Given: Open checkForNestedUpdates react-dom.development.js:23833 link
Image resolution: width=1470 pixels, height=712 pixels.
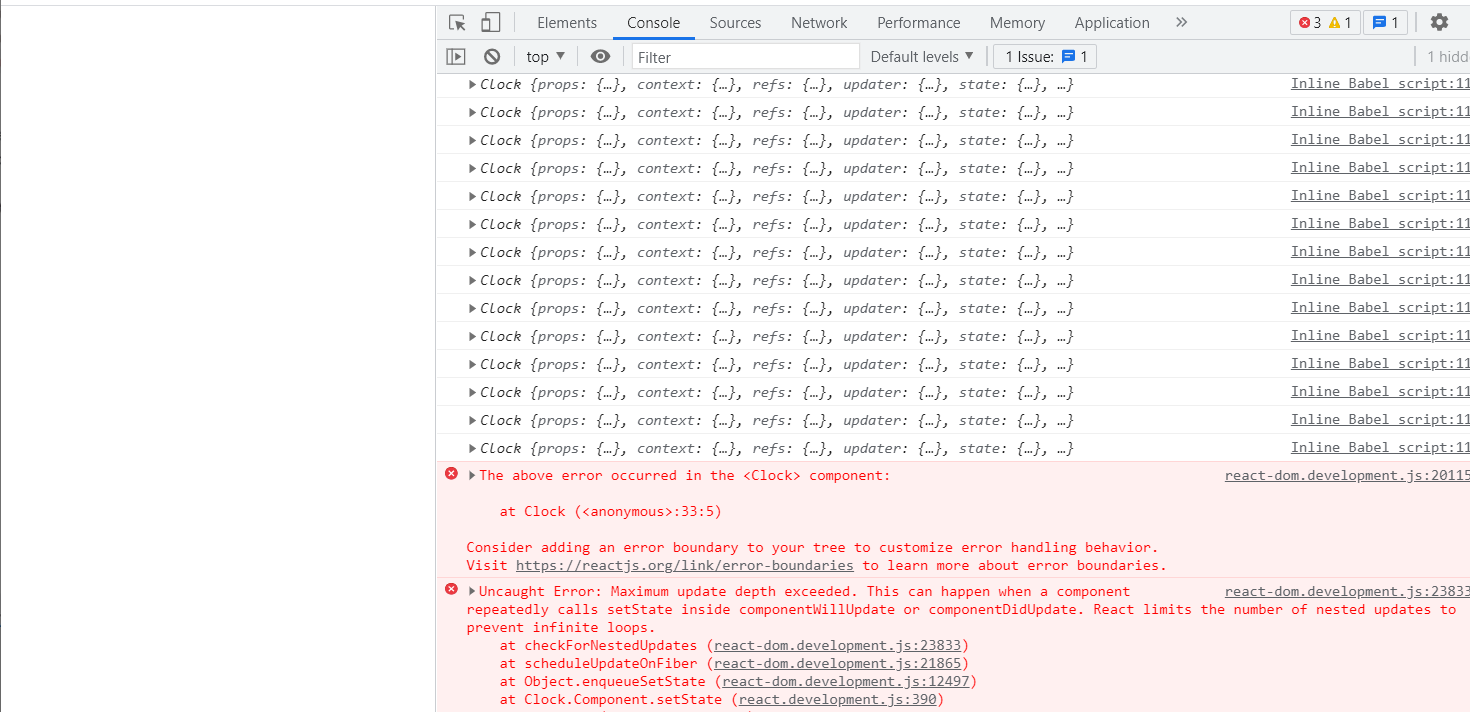Looking at the screenshot, I should coord(837,645).
